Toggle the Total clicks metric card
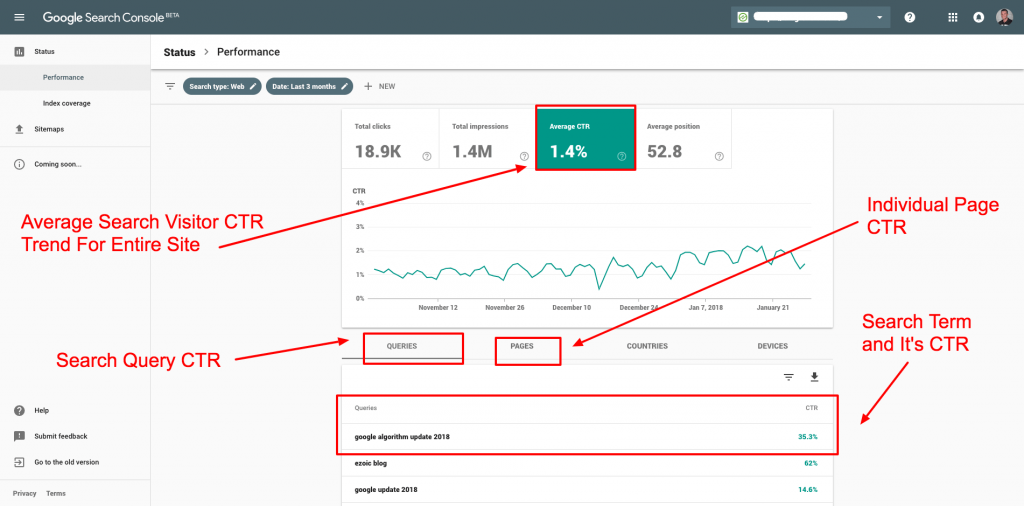 click(x=390, y=139)
